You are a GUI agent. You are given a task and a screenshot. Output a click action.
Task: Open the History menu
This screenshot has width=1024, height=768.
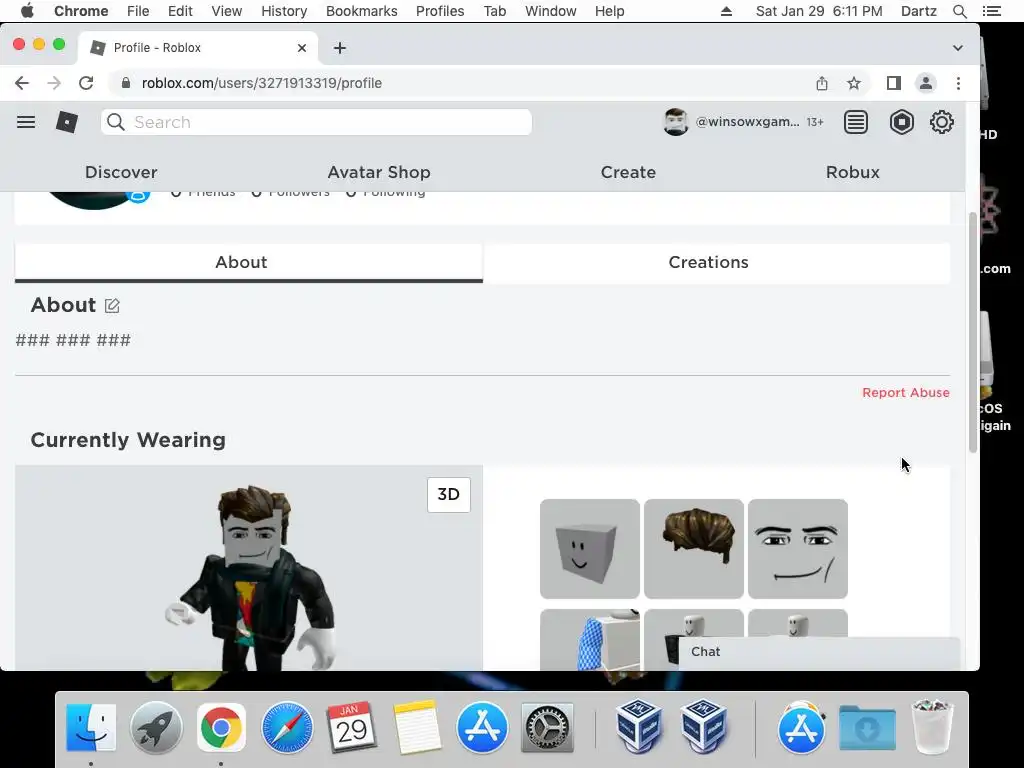coord(284,11)
